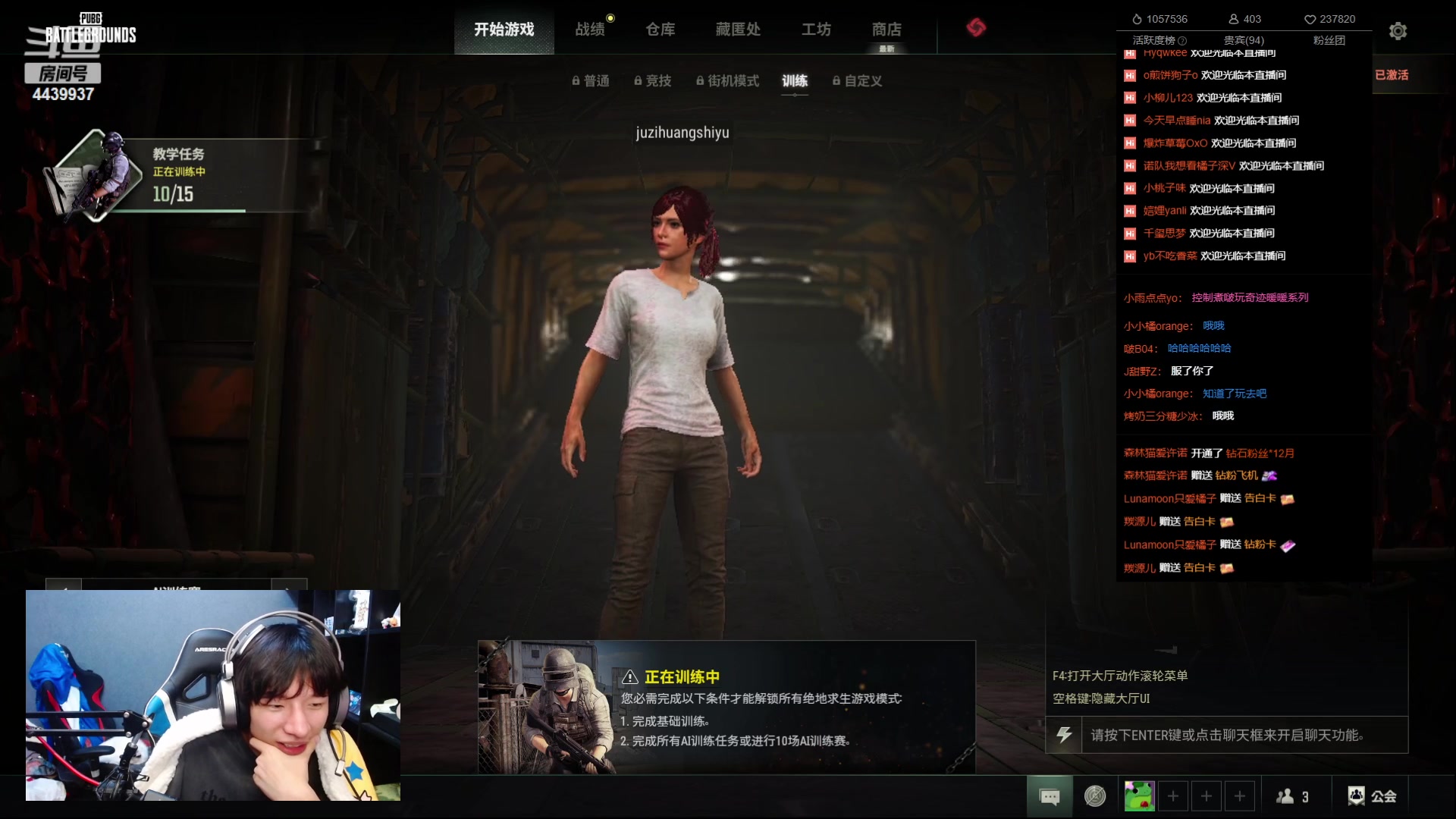The image size is (1456, 819).
Task: Toggle the radar icon in bottom bar
Action: (1095, 796)
